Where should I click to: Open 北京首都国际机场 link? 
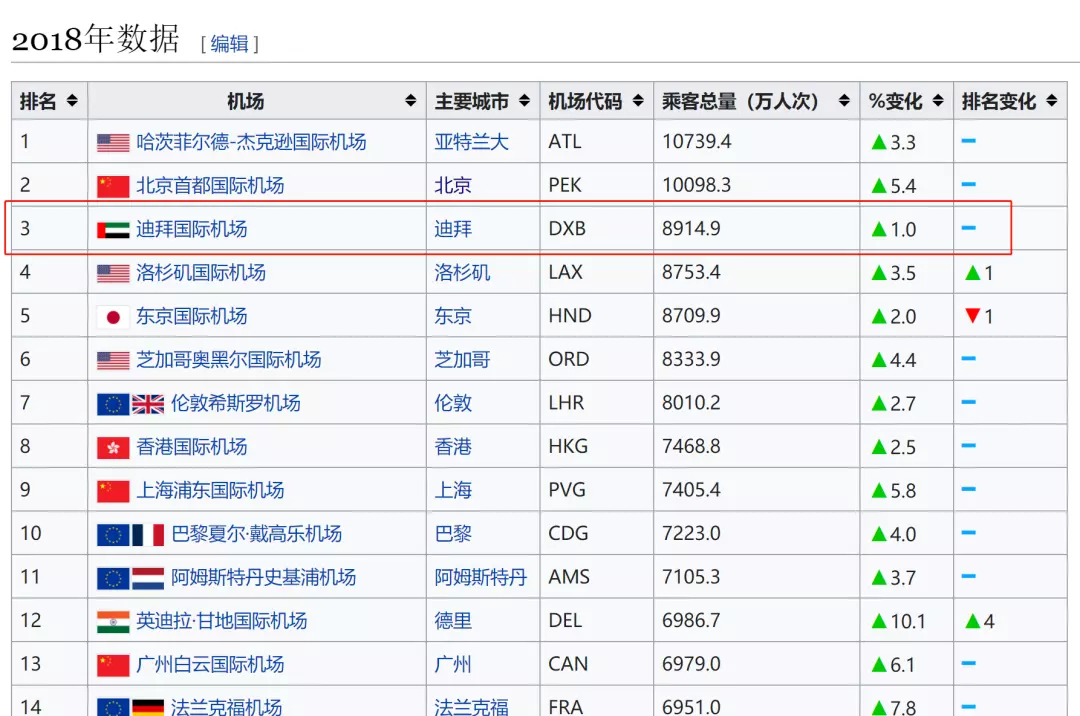point(210,186)
